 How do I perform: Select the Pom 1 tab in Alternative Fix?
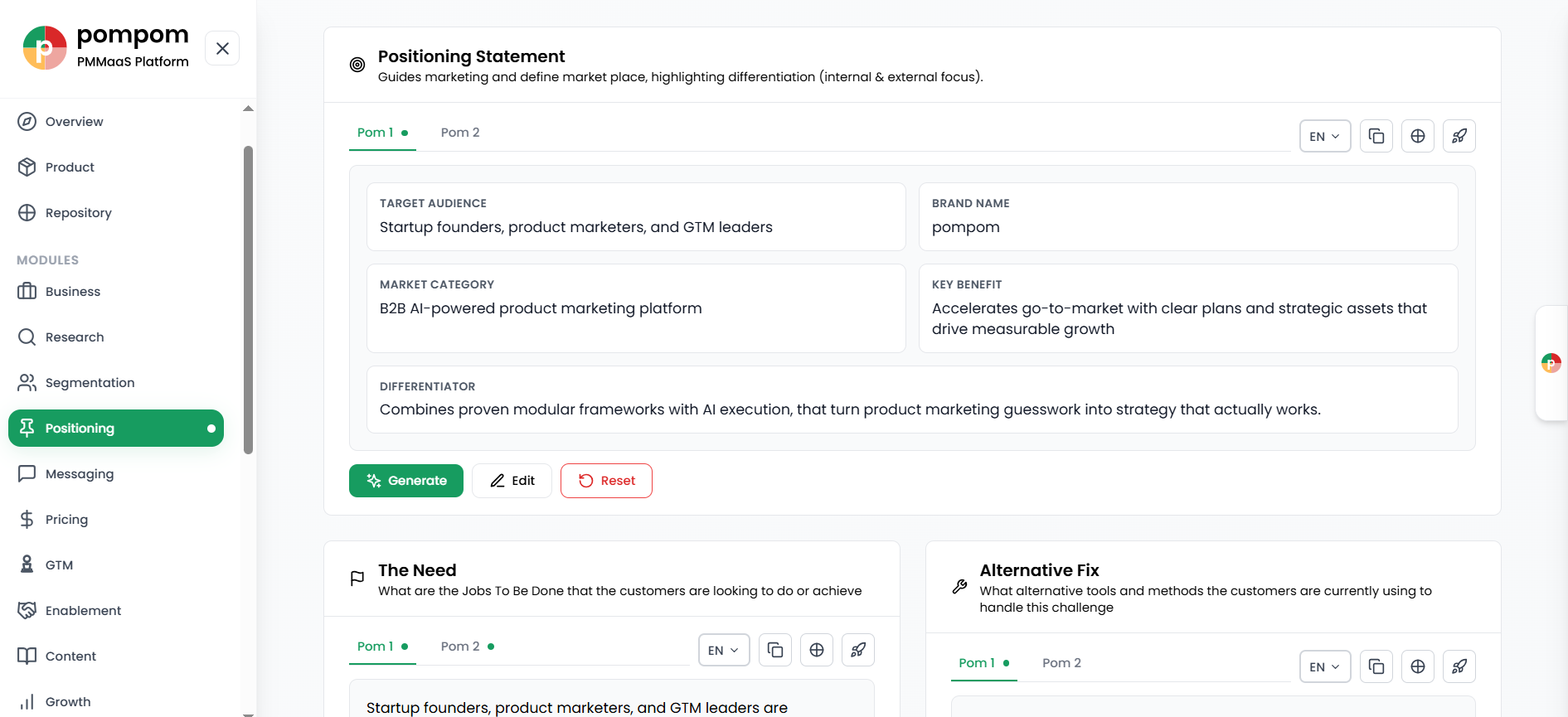tap(984, 663)
